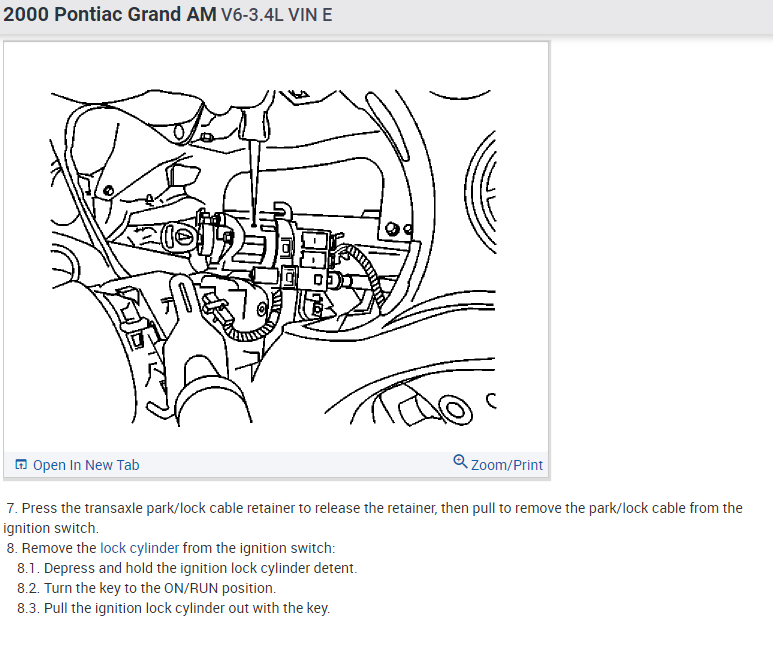The height and width of the screenshot is (653, 773).
Task: Click step 8.3 Pull the ignition lock cylinder
Action: 174,608
